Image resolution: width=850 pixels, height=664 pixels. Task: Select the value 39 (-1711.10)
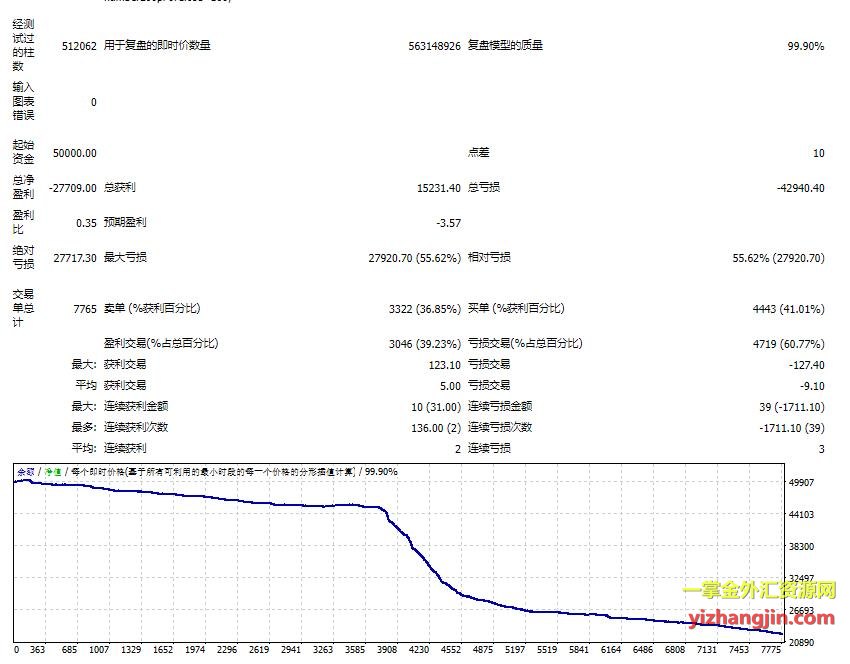click(x=792, y=407)
